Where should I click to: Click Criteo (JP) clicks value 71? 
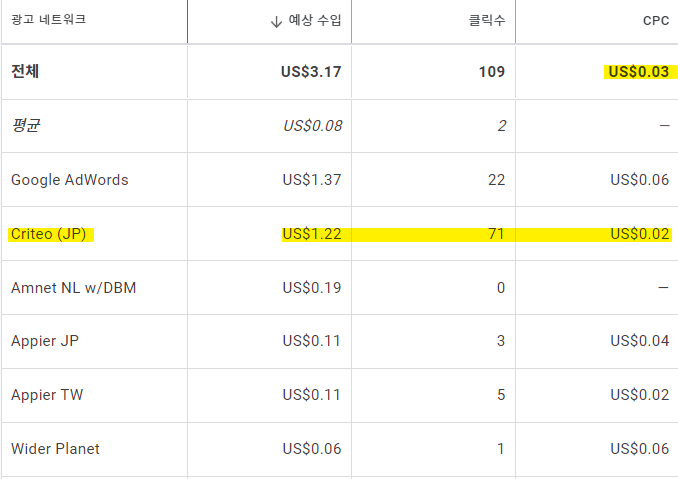[x=496, y=234]
